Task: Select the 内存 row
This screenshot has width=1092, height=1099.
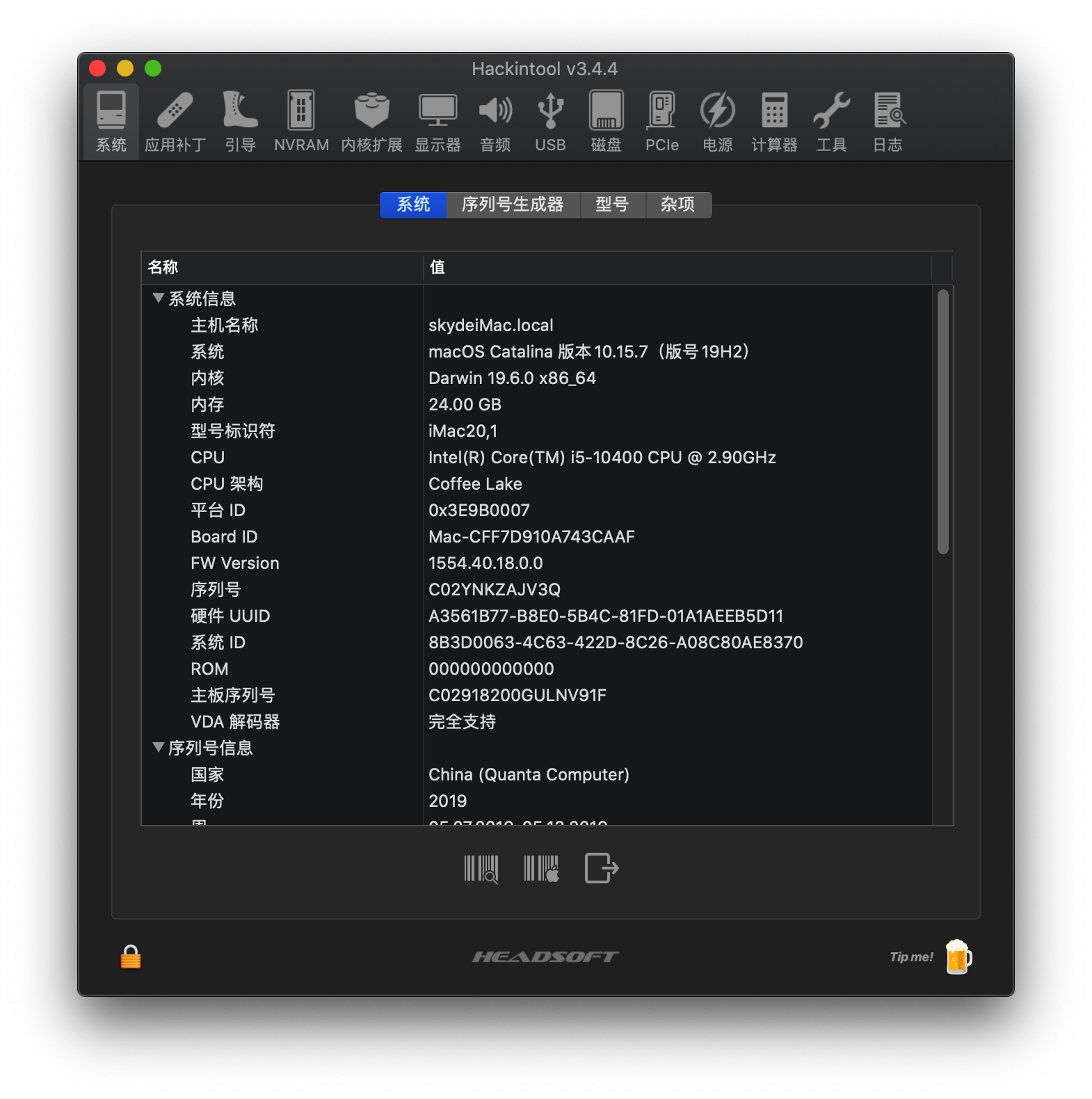Action: pyautogui.click(x=536, y=404)
